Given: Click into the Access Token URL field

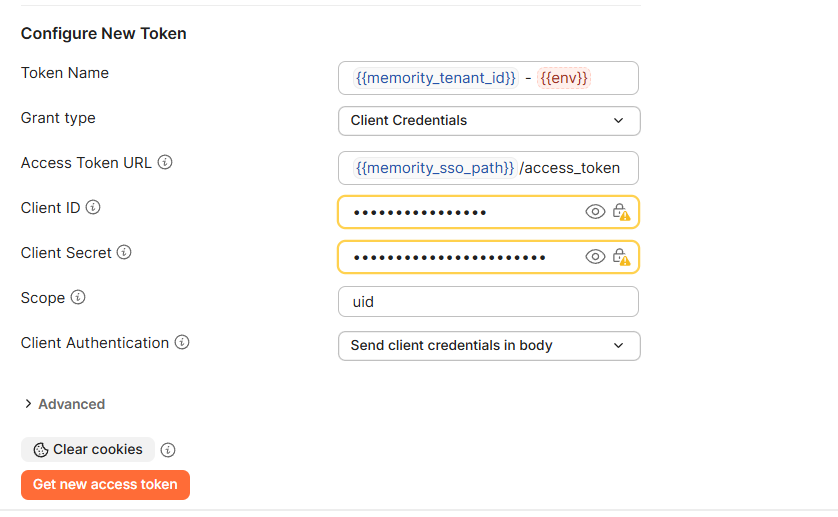Looking at the screenshot, I should [x=488, y=168].
